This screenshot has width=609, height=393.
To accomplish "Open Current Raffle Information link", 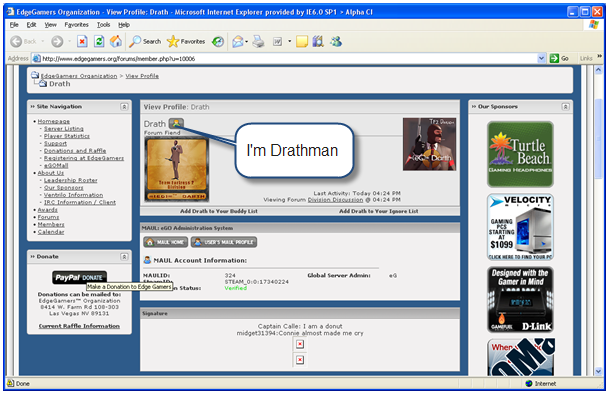I will tap(79, 326).
